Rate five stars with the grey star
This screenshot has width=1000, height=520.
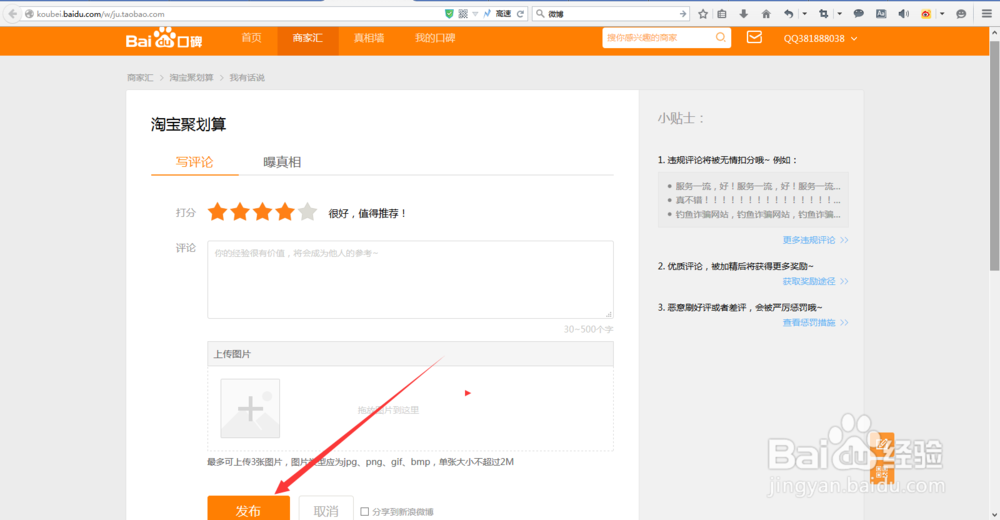tap(307, 212)
